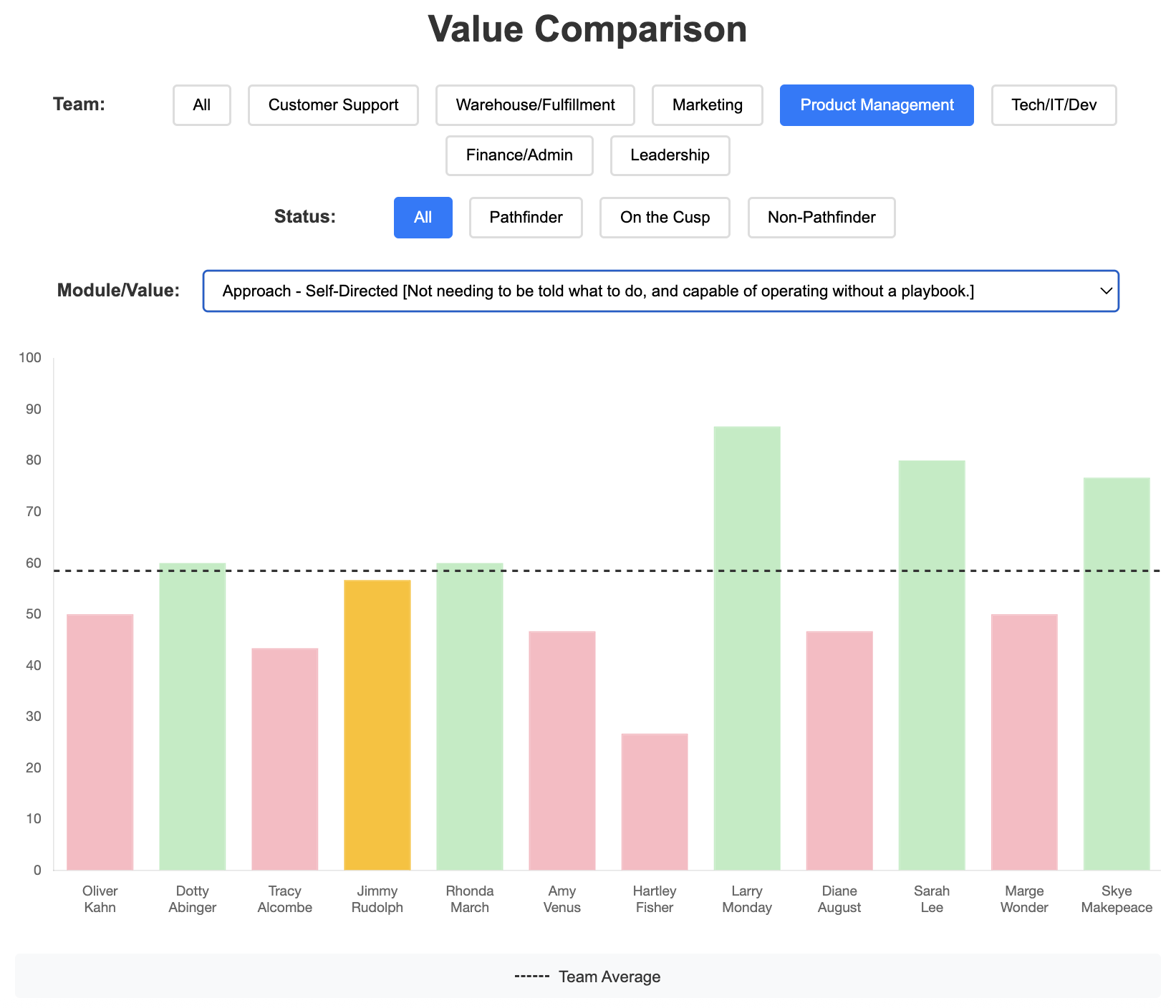Select the Marketing team button
This screenshot has width=1176, height=1008.
(707, 105)
